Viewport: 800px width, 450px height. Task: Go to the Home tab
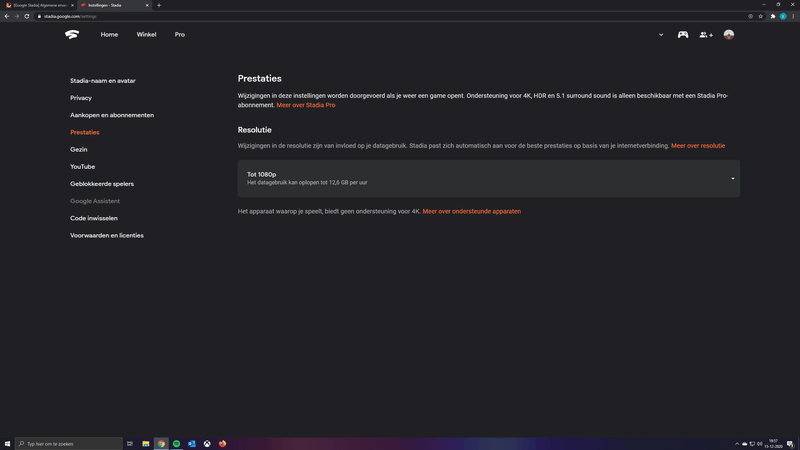[109, 35]
